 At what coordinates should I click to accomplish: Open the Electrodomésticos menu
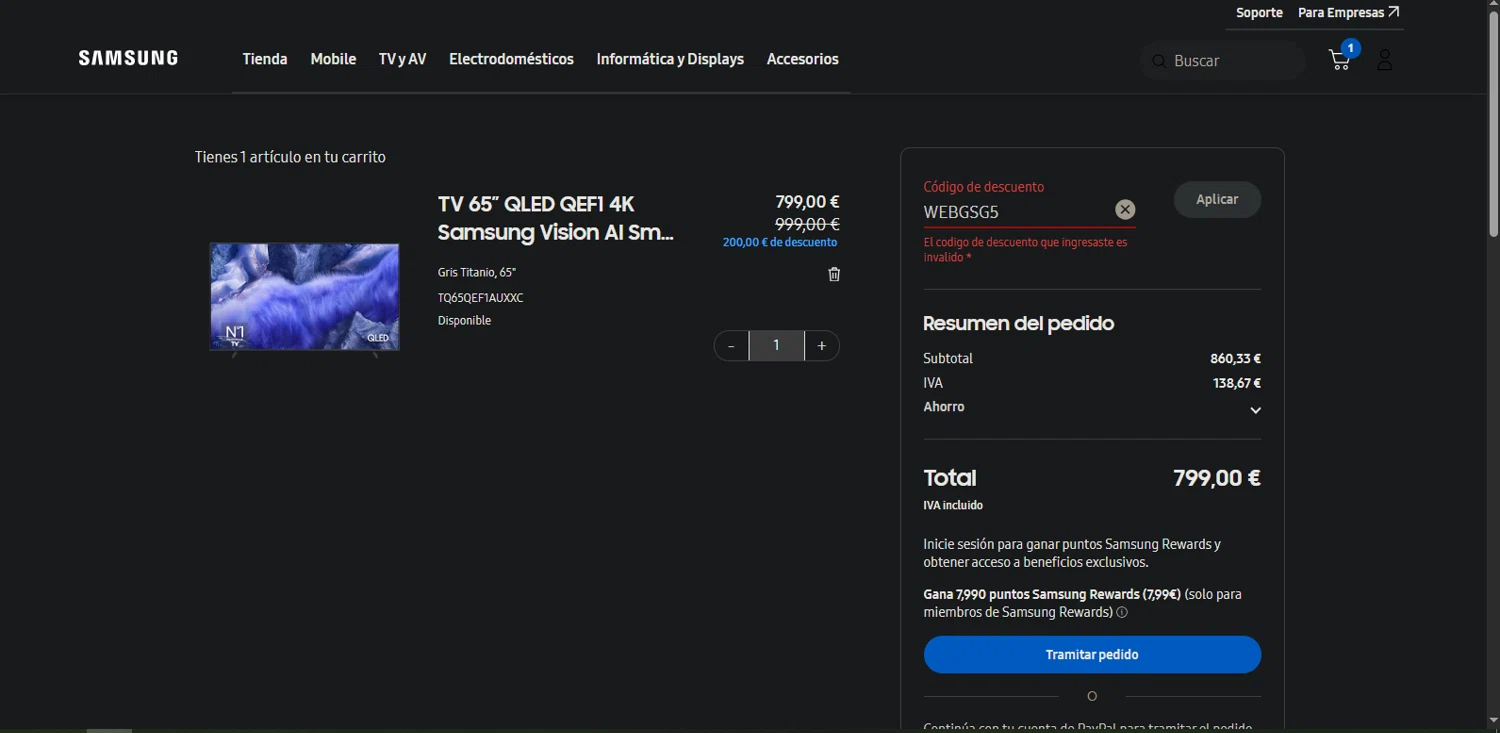511,59
